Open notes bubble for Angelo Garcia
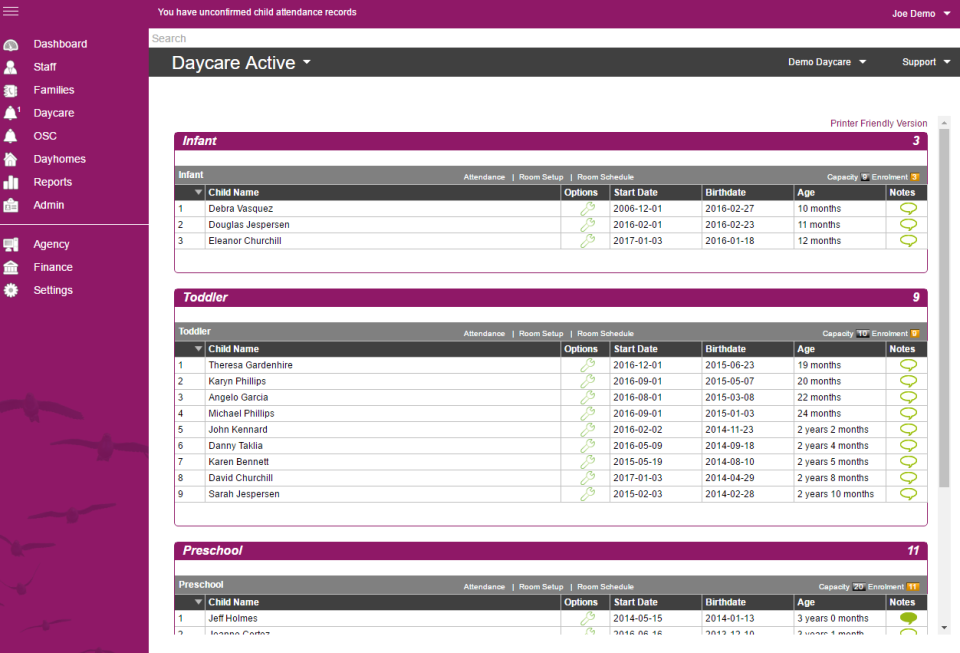Screen dimensions: 960x653 click(908, 397)
